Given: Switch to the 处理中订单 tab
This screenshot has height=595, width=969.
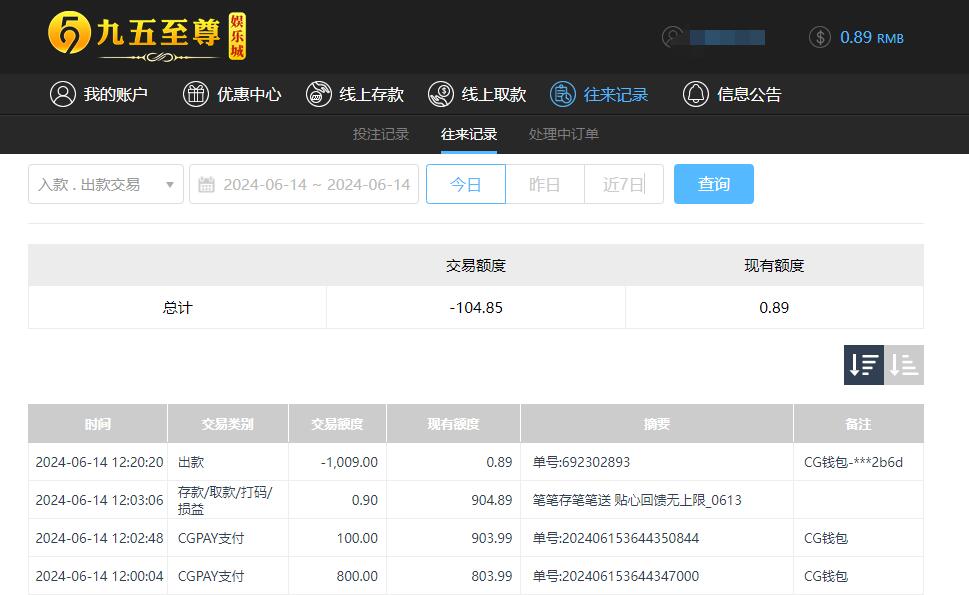Looking at the screenshot, I should [561, 134].
